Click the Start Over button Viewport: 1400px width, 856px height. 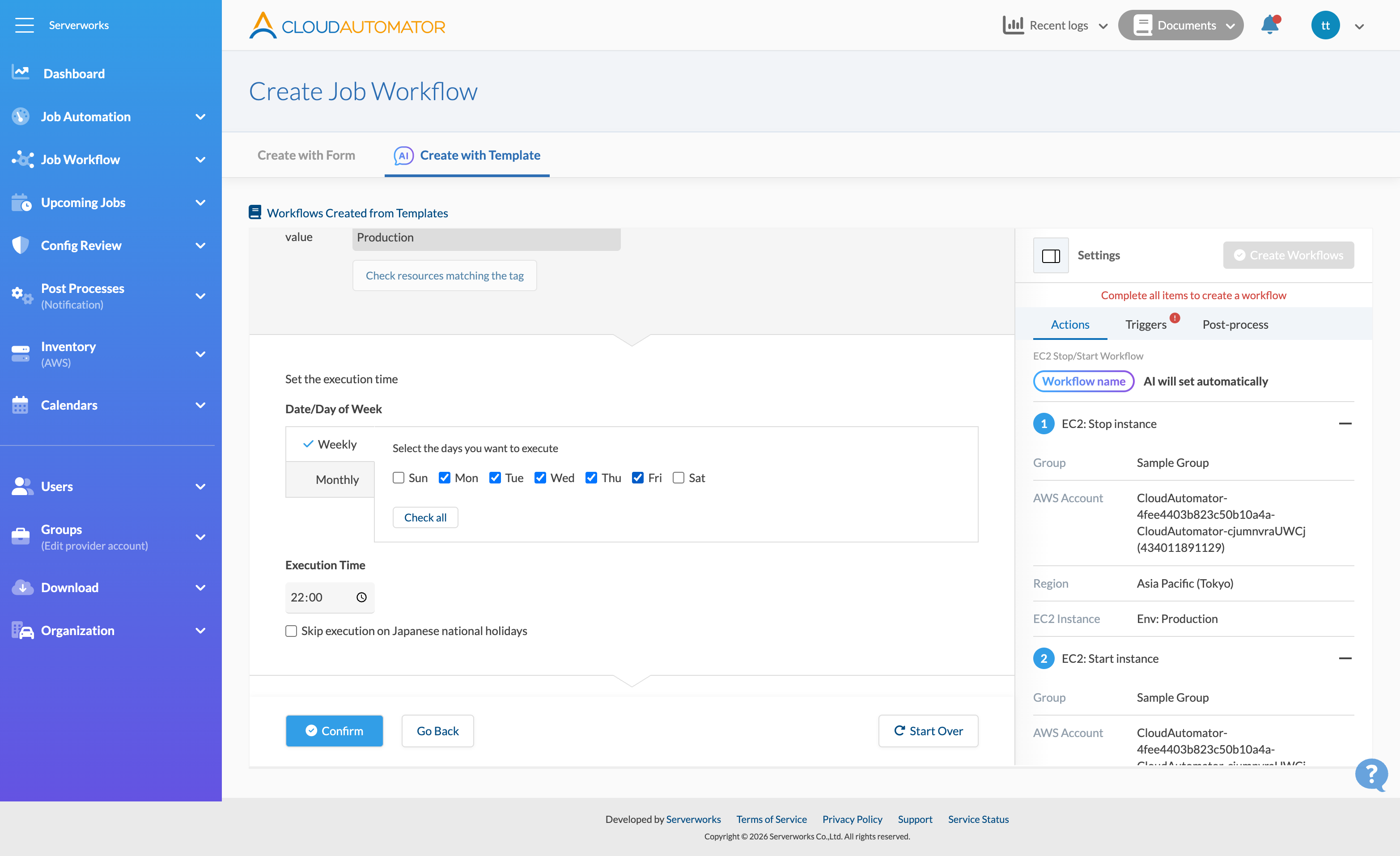point(929,731)
